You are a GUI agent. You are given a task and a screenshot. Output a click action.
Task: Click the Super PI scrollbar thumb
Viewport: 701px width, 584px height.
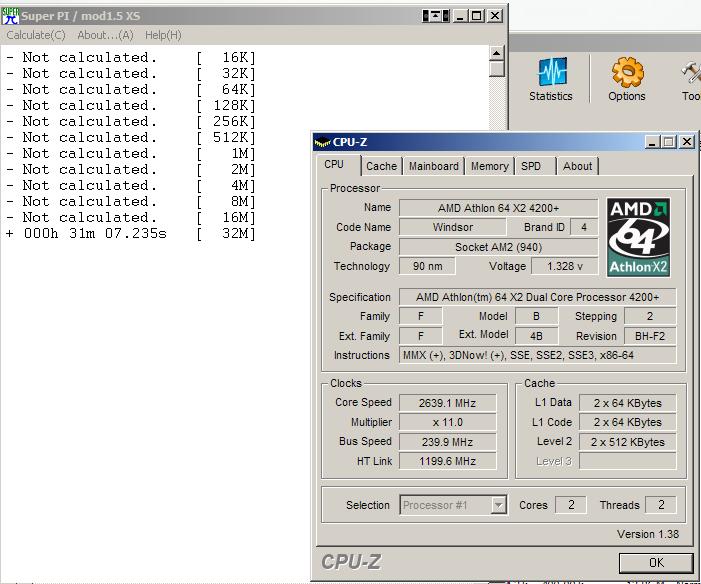click(497, 69)
